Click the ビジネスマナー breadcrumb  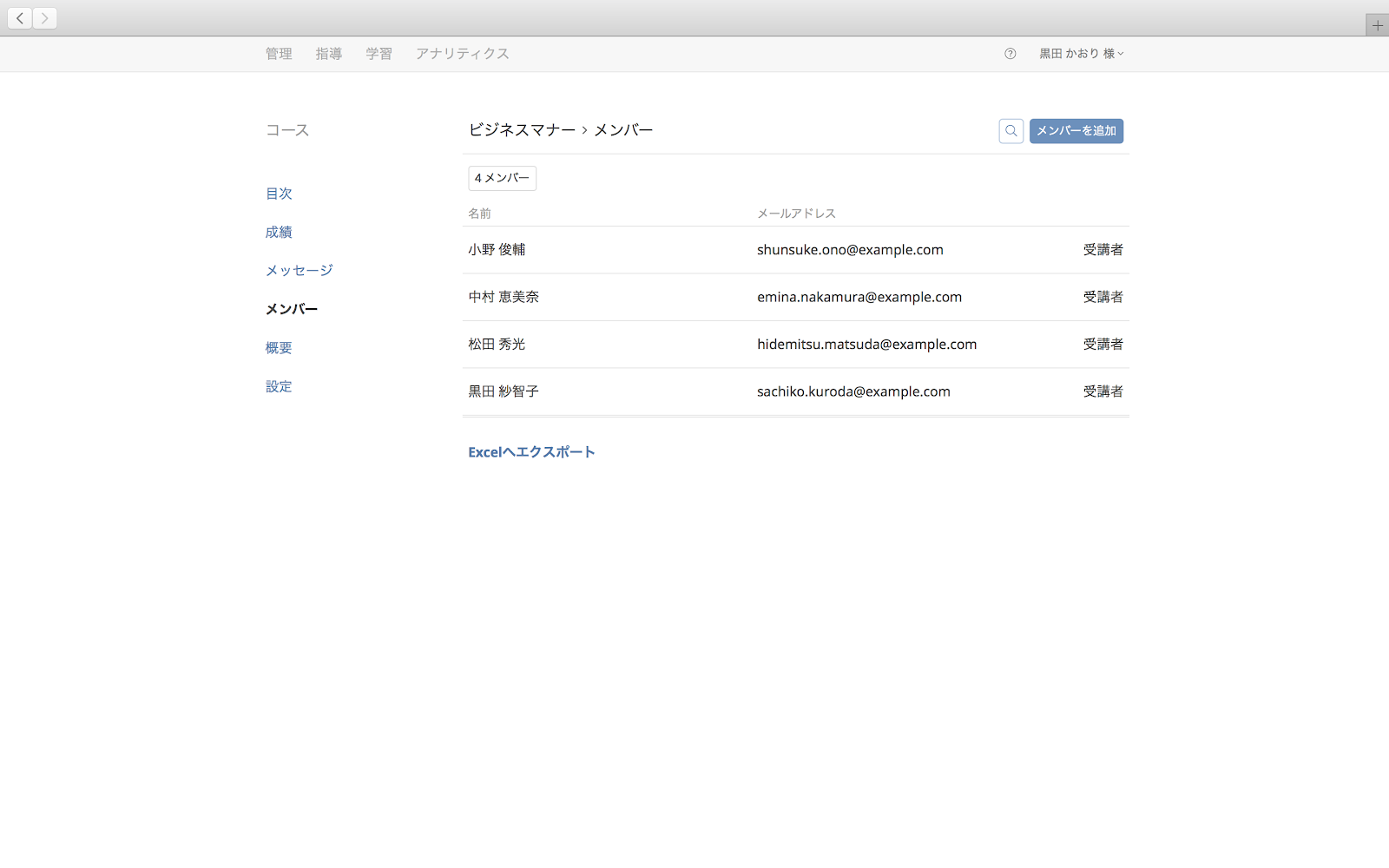tap(522, 130)
